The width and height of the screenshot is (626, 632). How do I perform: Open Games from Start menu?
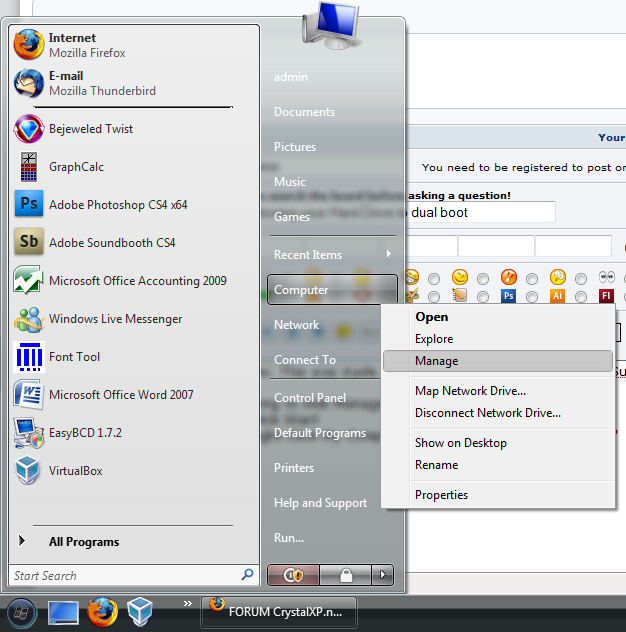(292, 217)
